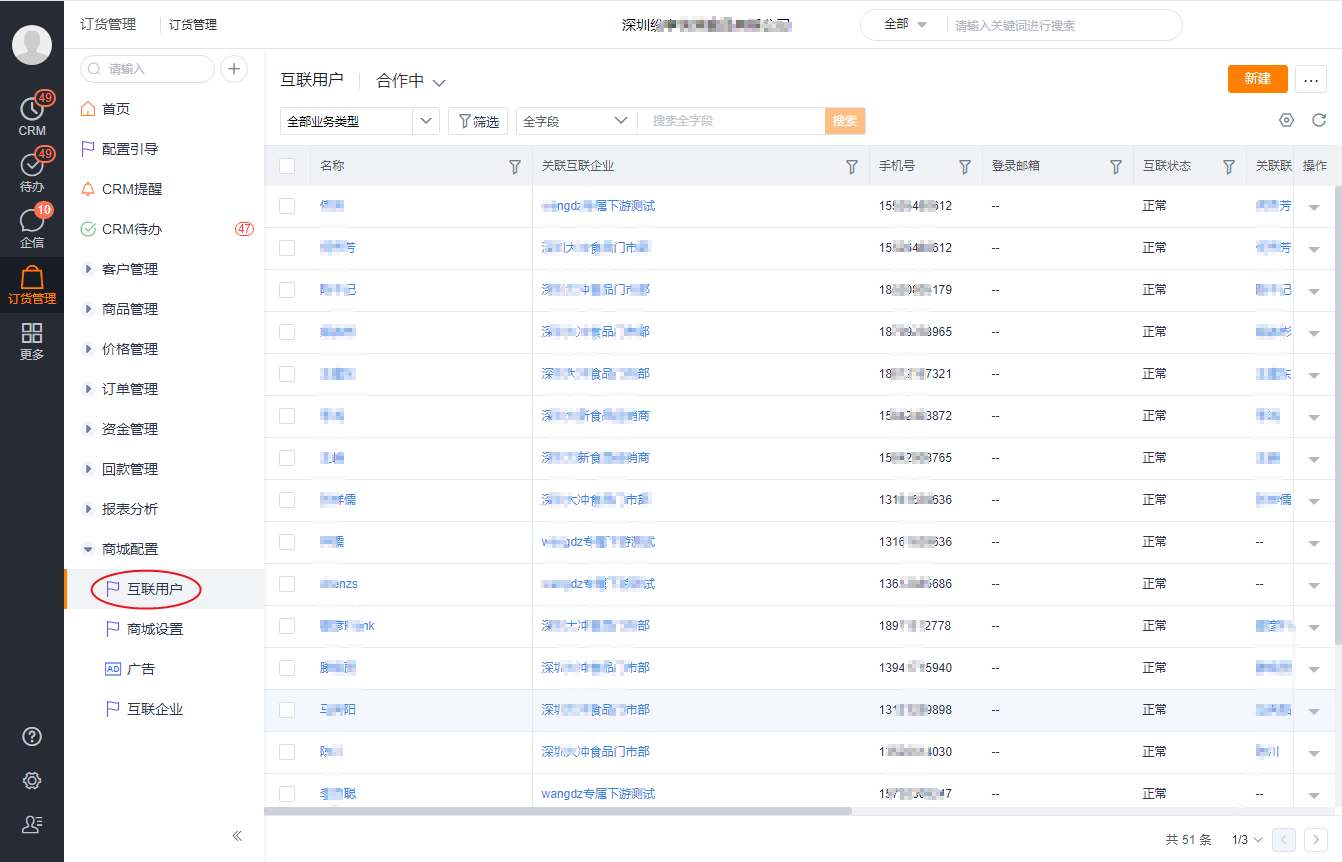Check the first row with wangdz专属下游测试
The height and width of the screenshot is (862, 1342).
point(287,206)
